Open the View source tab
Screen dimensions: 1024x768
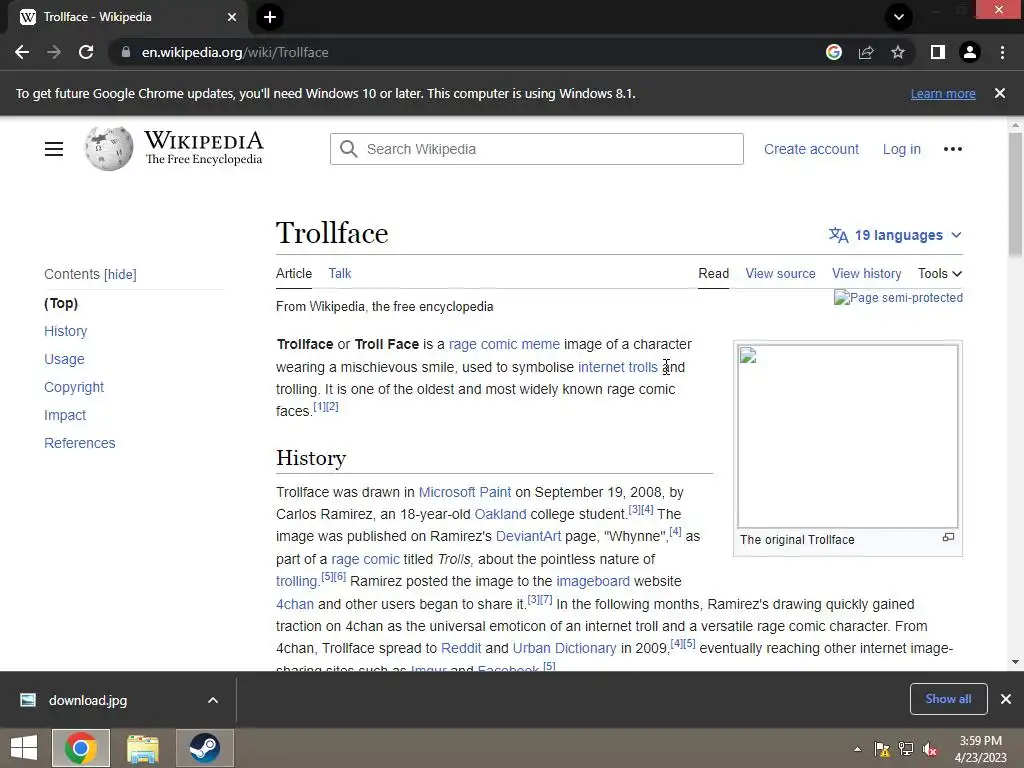(780, 274)
